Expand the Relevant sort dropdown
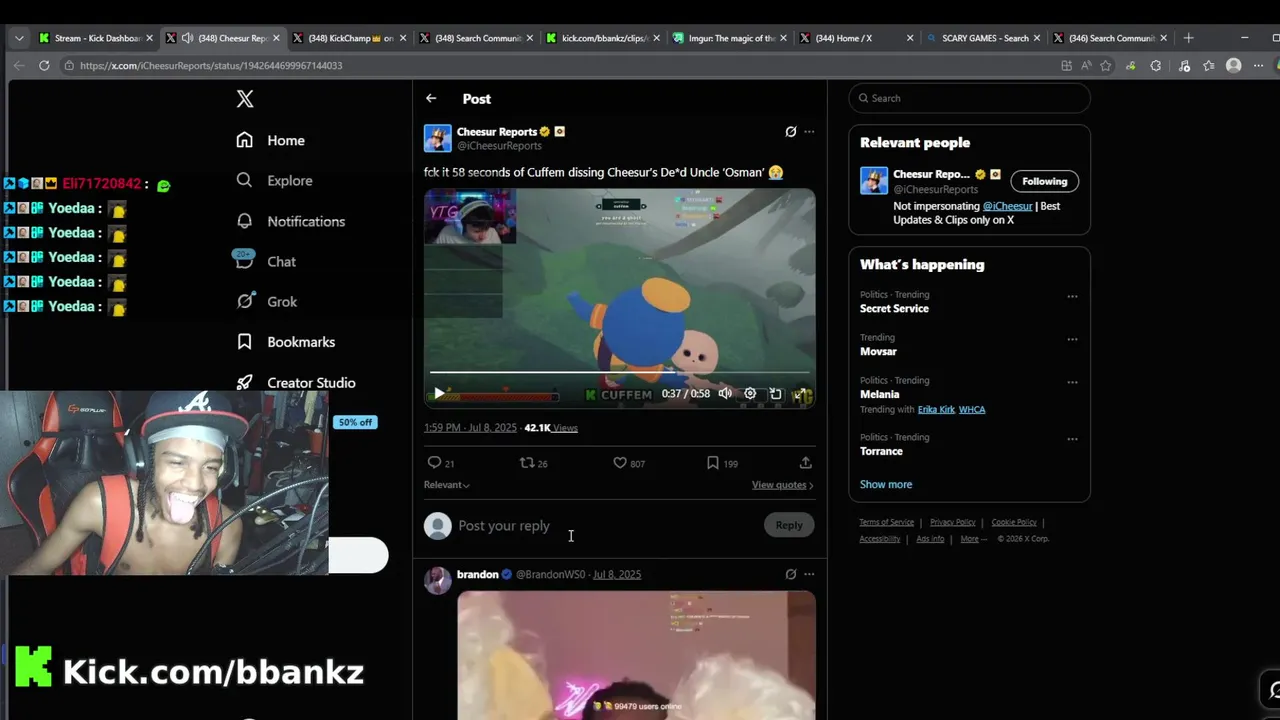Screen dimensions: 1280x720 tap(446, 485)
